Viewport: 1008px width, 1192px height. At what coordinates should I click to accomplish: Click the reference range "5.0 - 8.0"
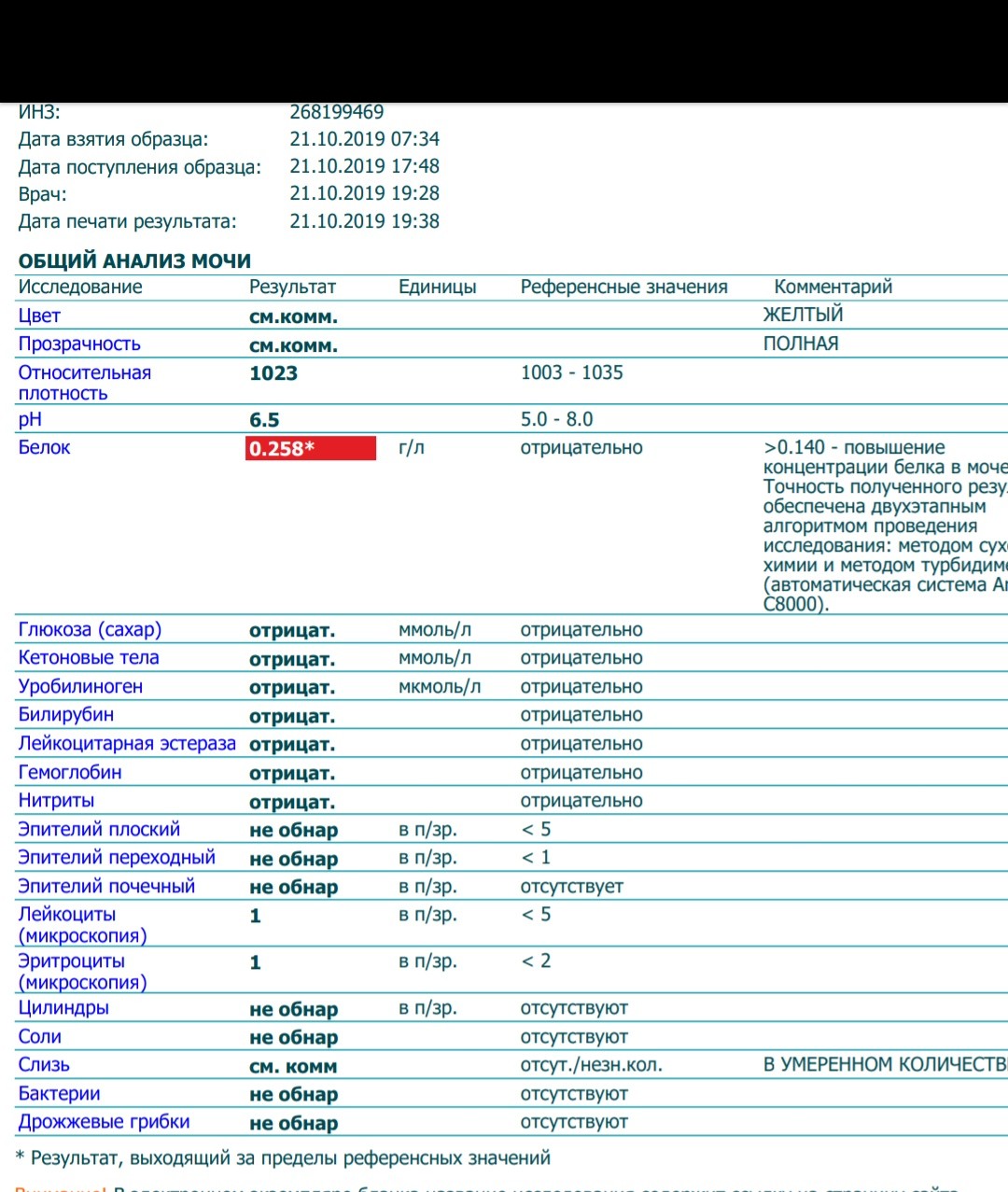point(556,419)
